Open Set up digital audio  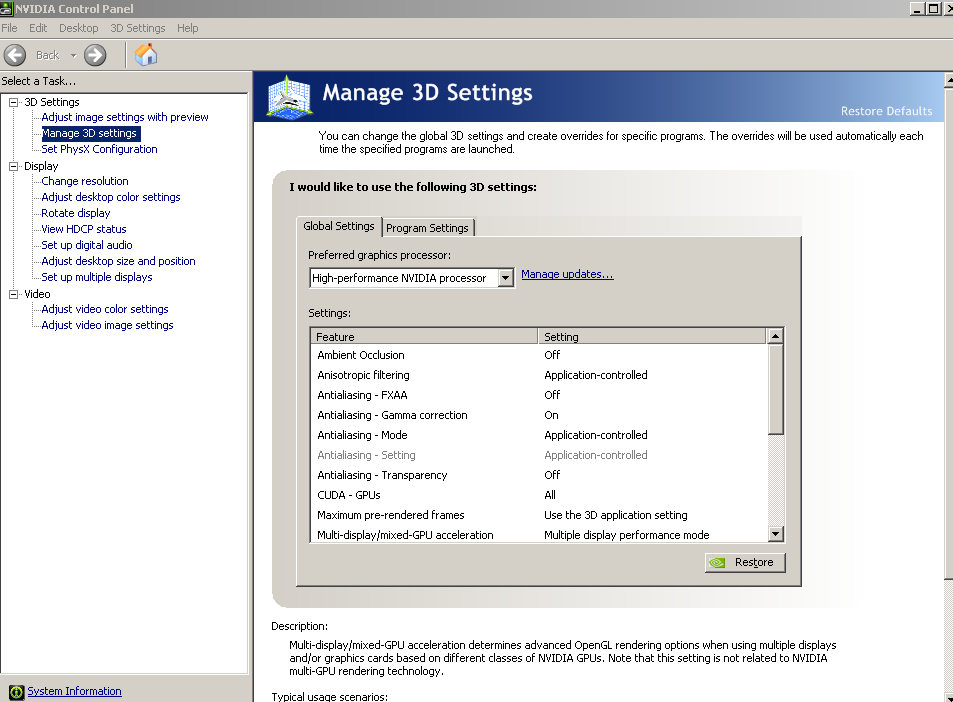click(86, 245)
